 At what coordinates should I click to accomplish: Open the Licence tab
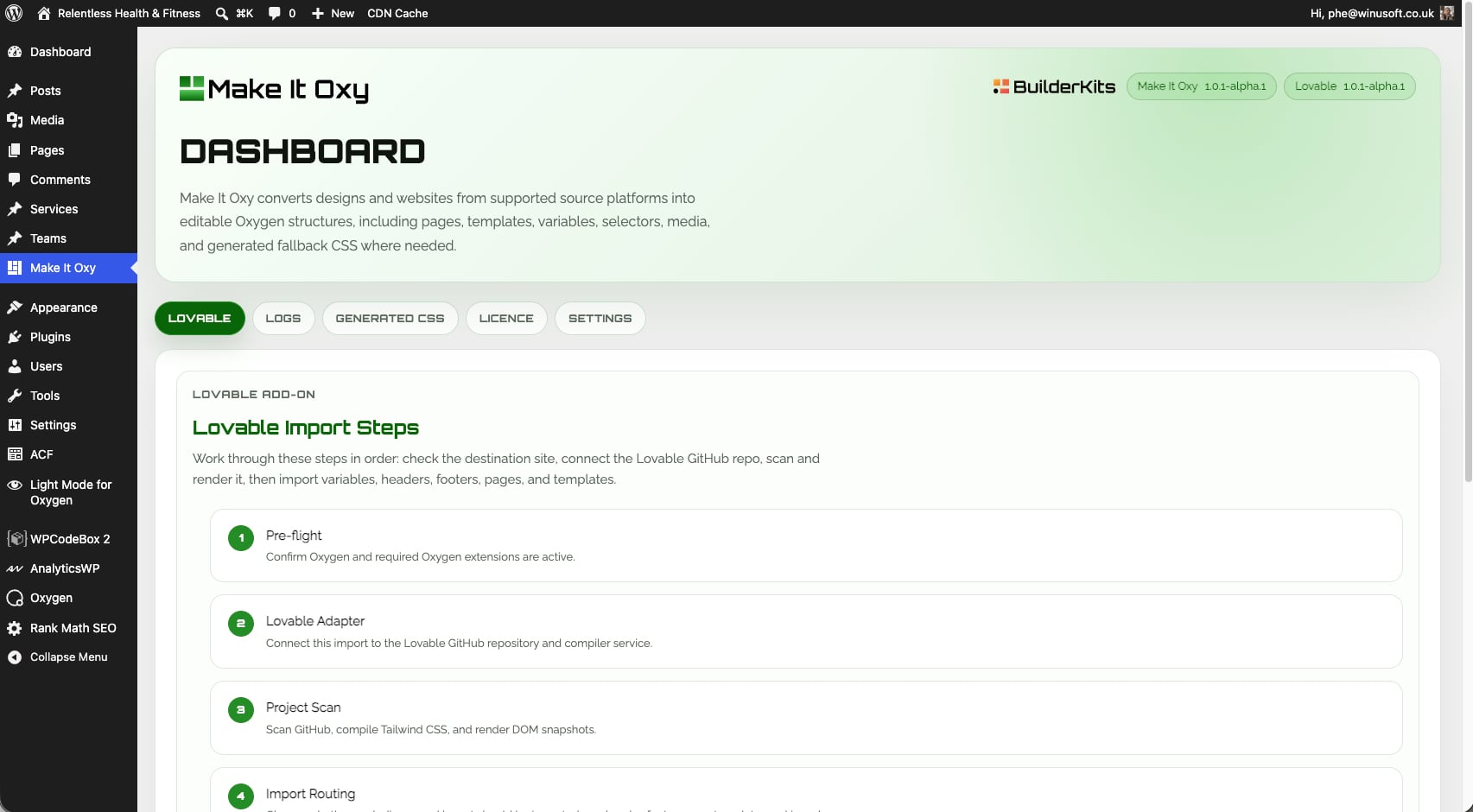[x=506, y=318]
